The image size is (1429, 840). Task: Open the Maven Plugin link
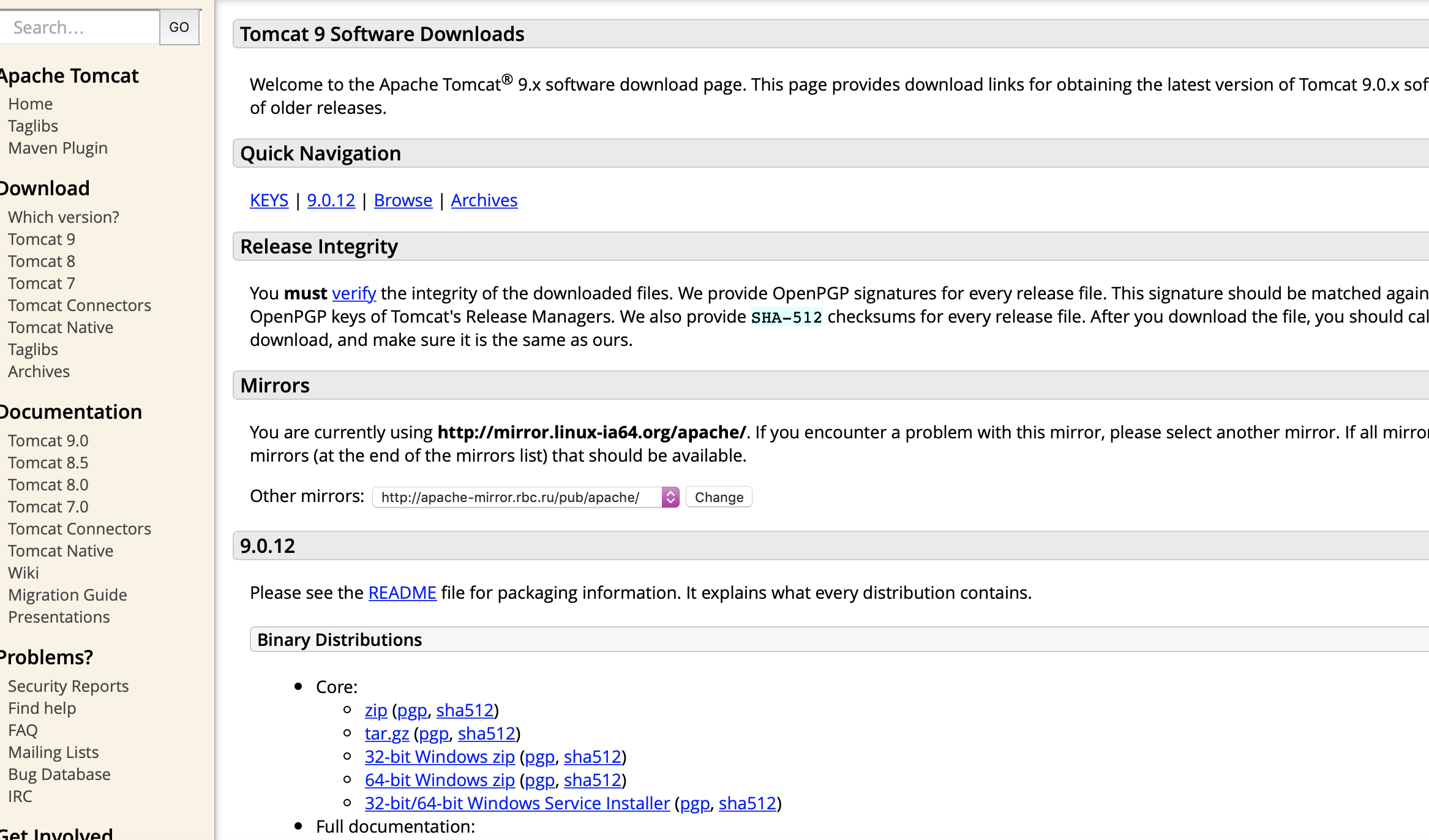58,148
